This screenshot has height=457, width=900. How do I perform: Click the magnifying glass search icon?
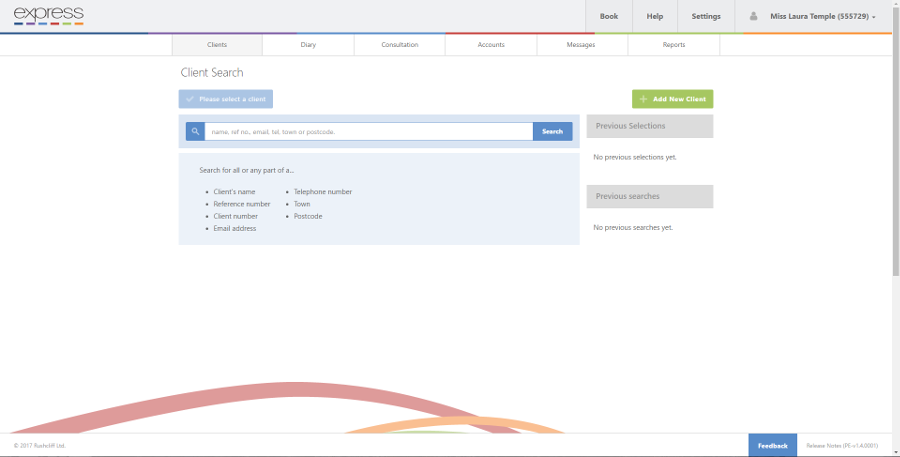click(x=195, y=131)
